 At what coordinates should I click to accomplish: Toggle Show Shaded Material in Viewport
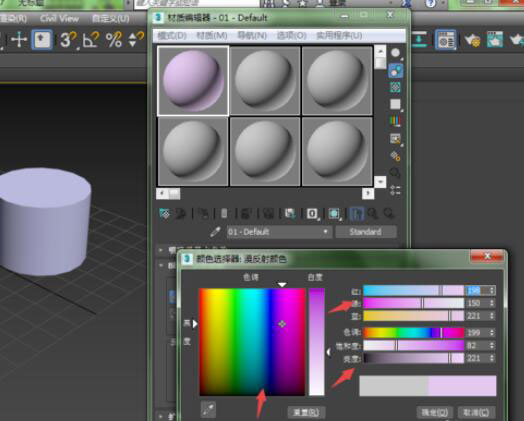click(334, 214)
